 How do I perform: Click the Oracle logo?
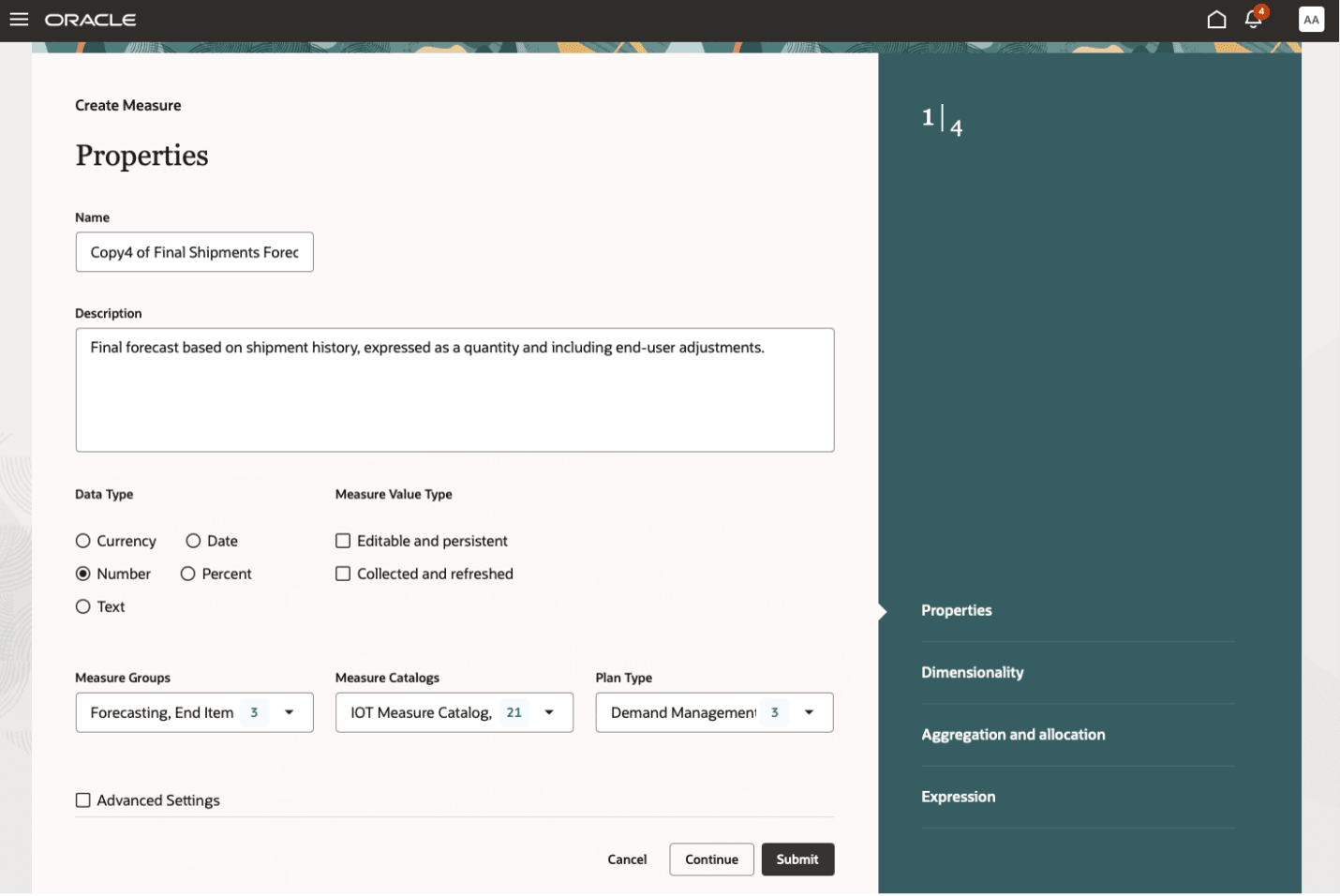coord(91,20)
